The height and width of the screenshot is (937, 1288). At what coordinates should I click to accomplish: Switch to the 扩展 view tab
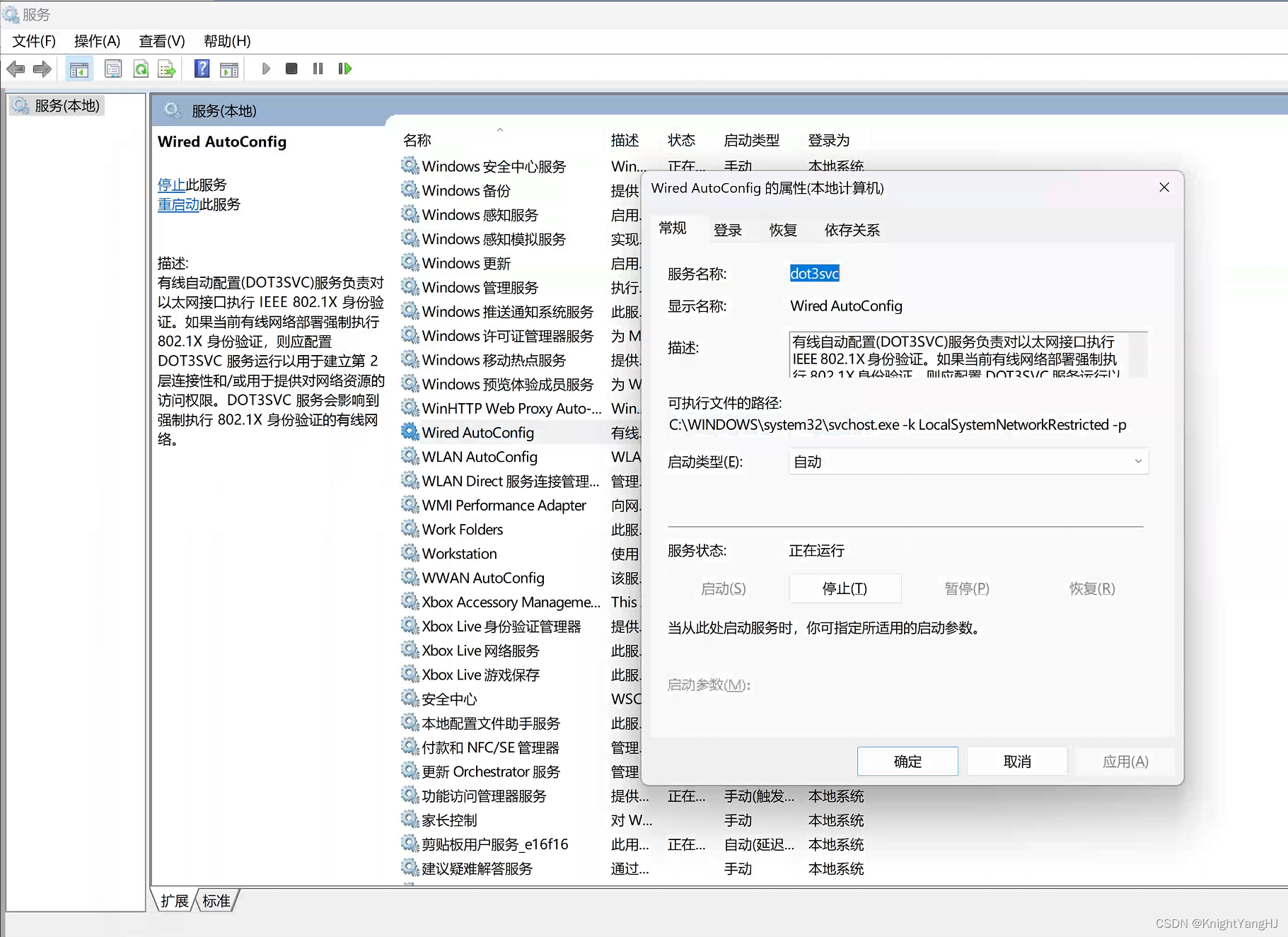click(x=175, y=900)
